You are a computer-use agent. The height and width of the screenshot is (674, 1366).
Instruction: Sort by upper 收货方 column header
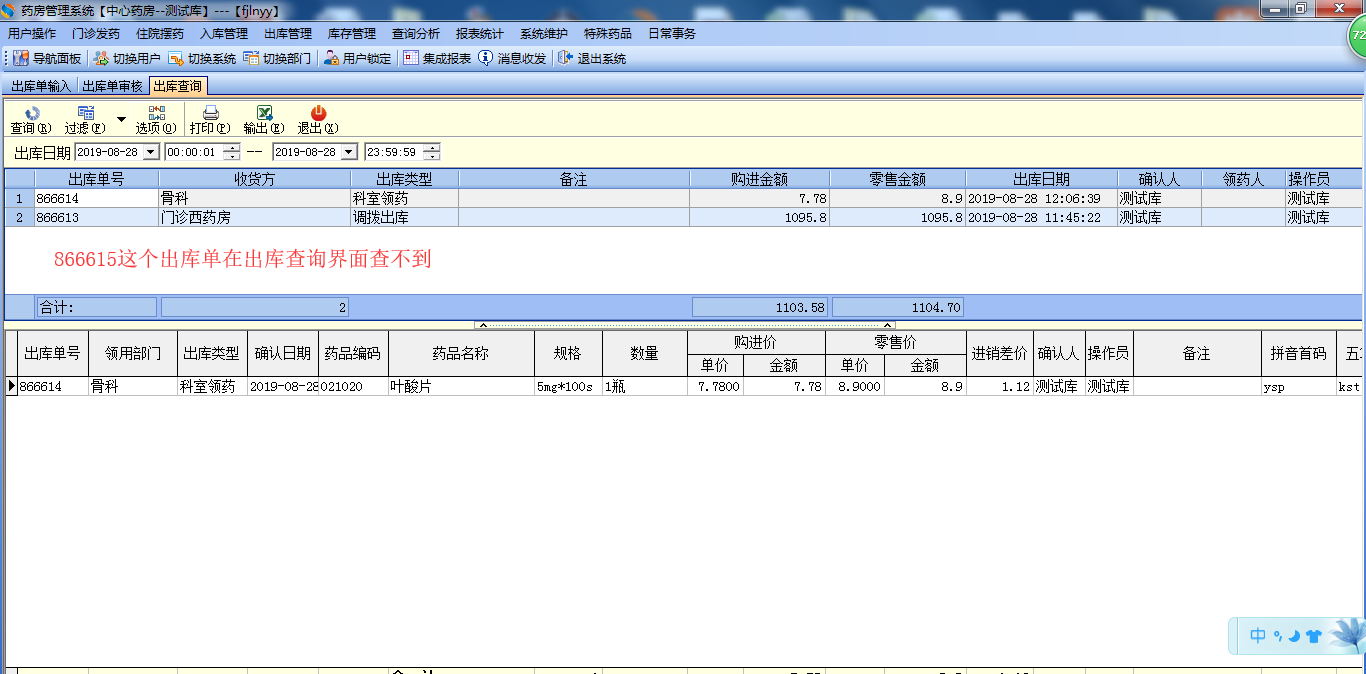click(254, 179)
